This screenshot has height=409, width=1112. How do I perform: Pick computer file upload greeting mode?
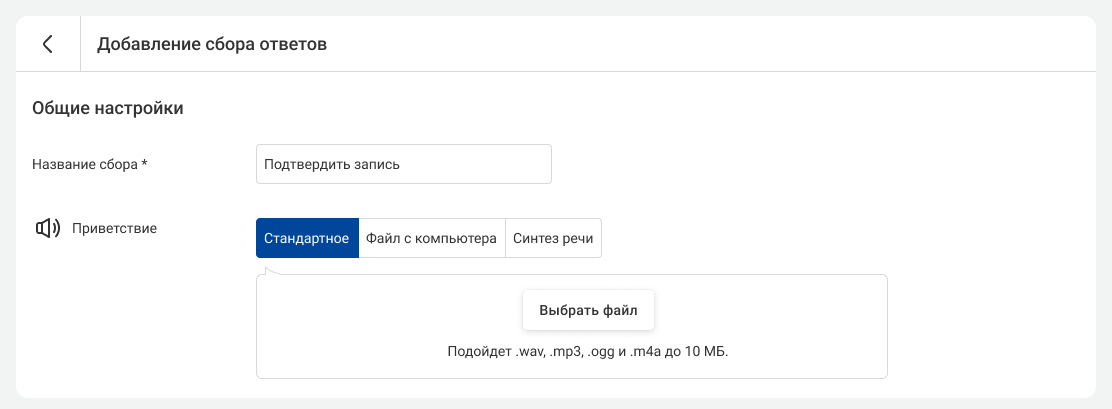[x=432, y=238]
